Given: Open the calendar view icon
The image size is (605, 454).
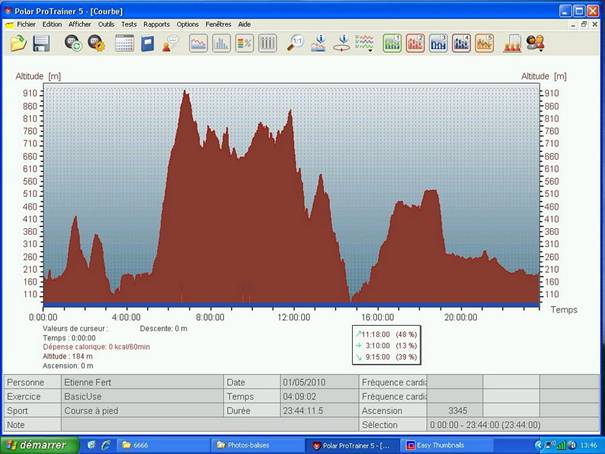Looking at the screenshot, I should click(124, 43).
